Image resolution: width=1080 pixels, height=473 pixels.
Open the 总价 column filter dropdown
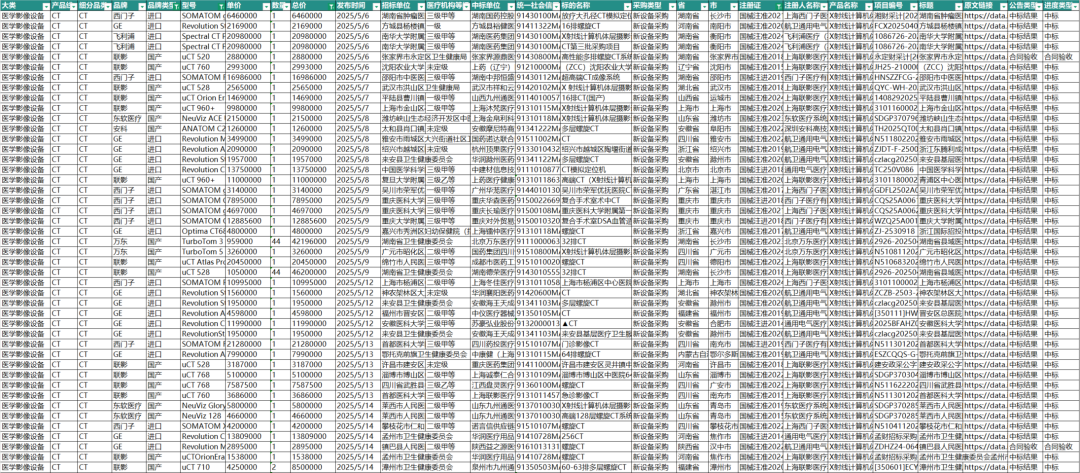331,5
